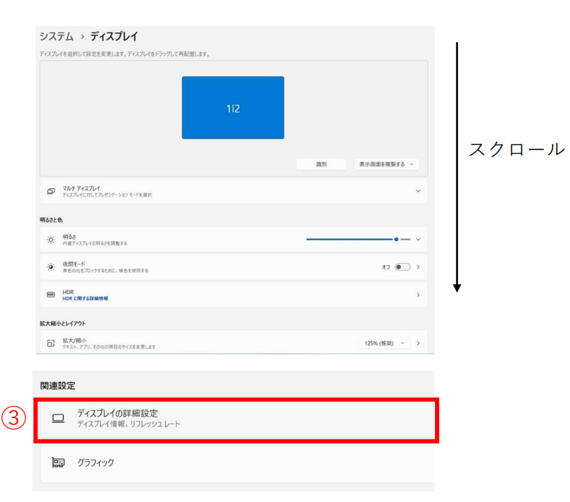Click the 拡大縮小とレイアウト section heading

tap(63, 324)
